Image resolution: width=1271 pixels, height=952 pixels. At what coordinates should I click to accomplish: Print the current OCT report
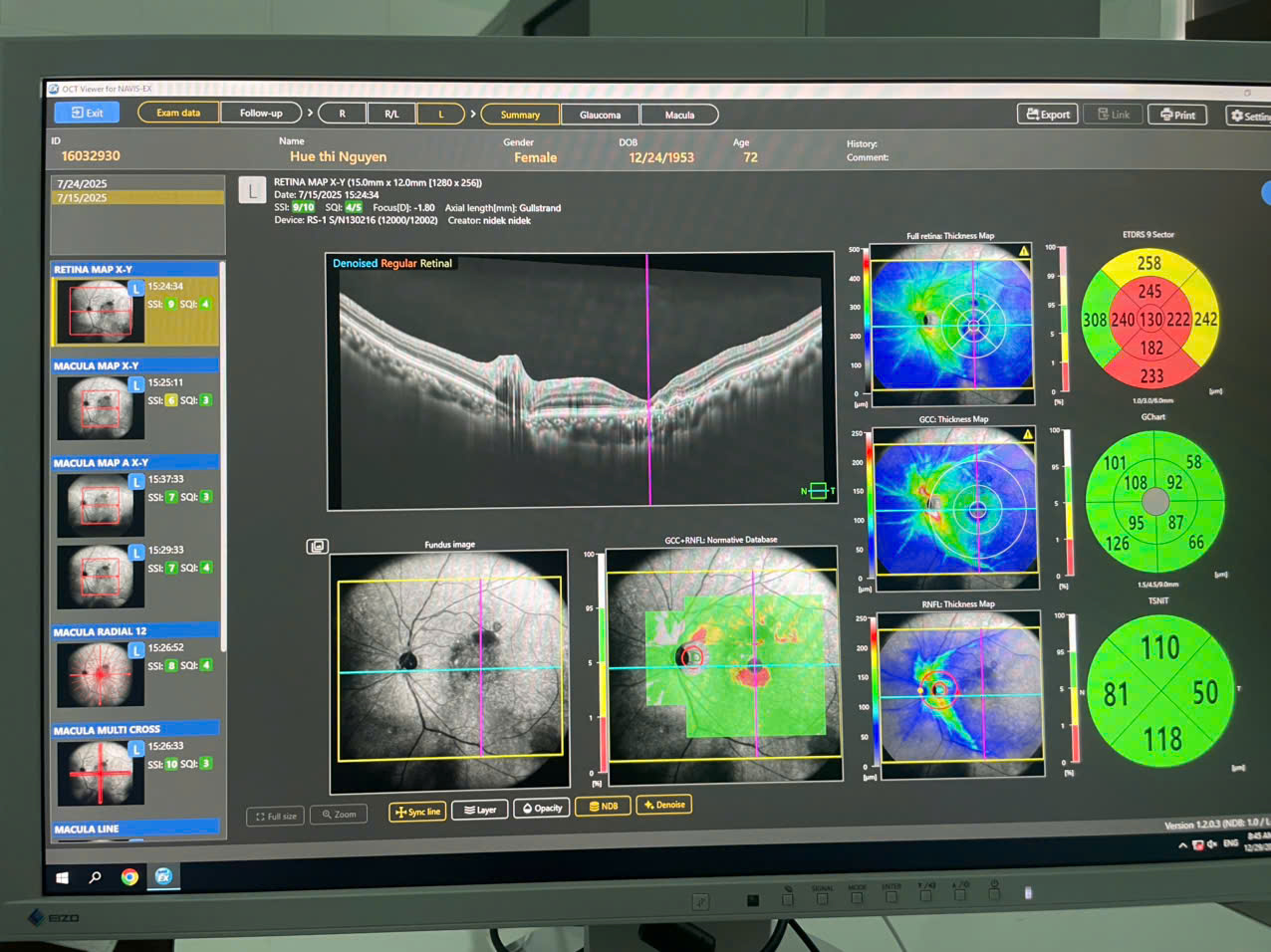click(1176, 116)
